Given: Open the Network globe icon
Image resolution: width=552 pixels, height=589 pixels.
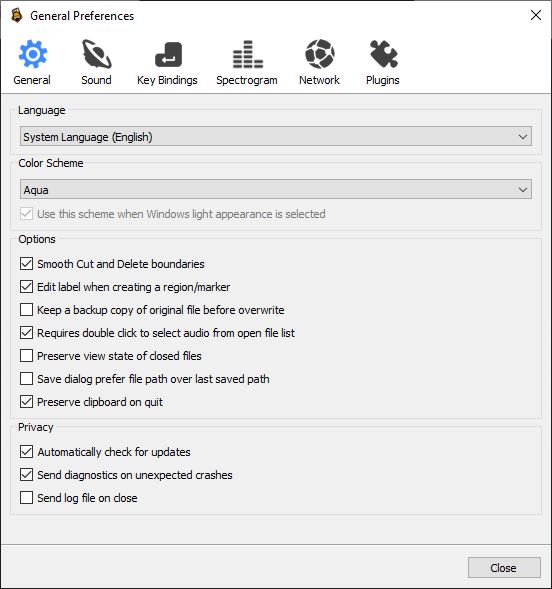Looking at the screenshot, I should 320,54.
